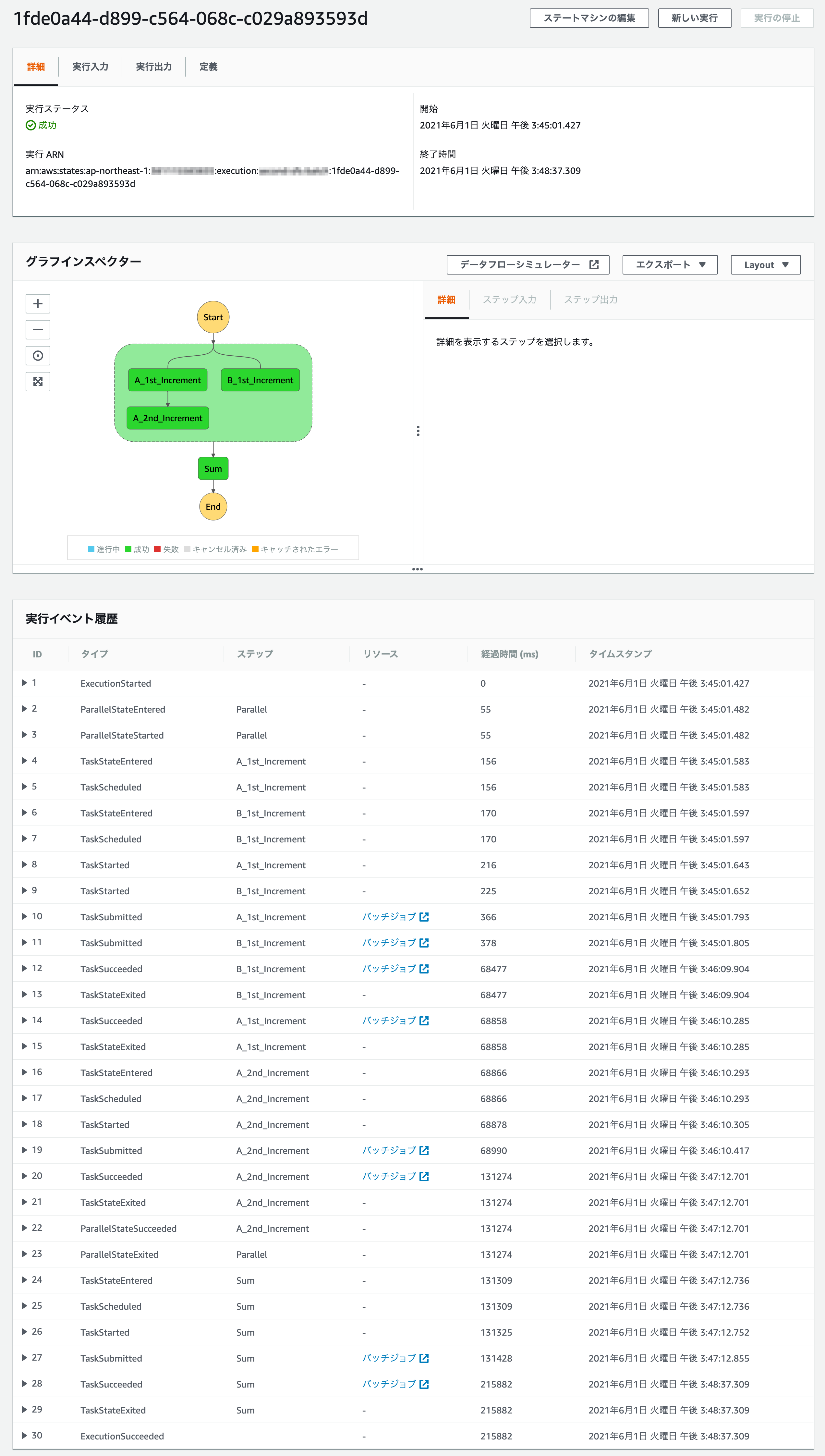825x1456 pixels.
Task: Open batch job link icon for event 12
Action: pos(424,969)
